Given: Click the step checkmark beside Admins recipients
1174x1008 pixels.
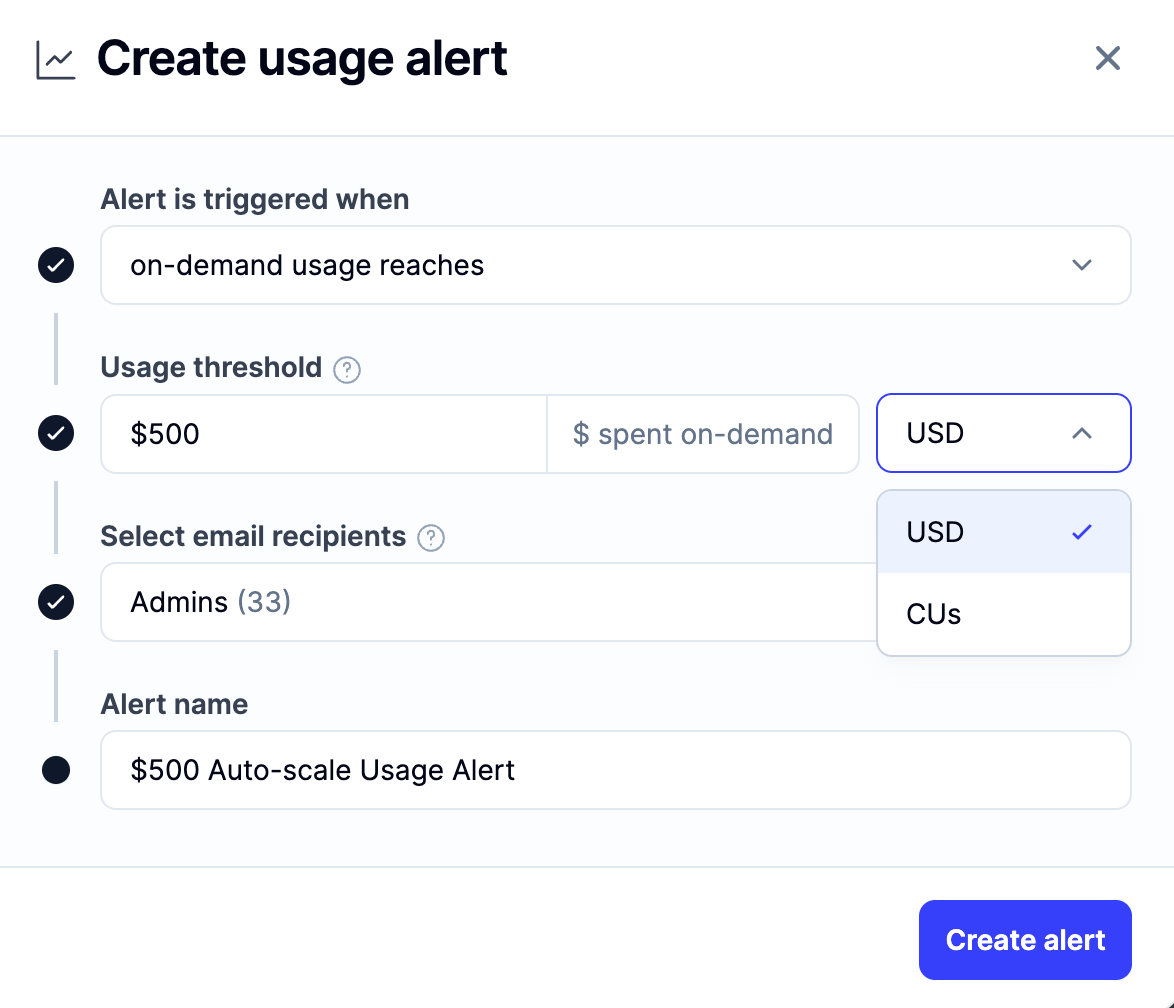Looking at the screenshot, I should tap(56, 602).
